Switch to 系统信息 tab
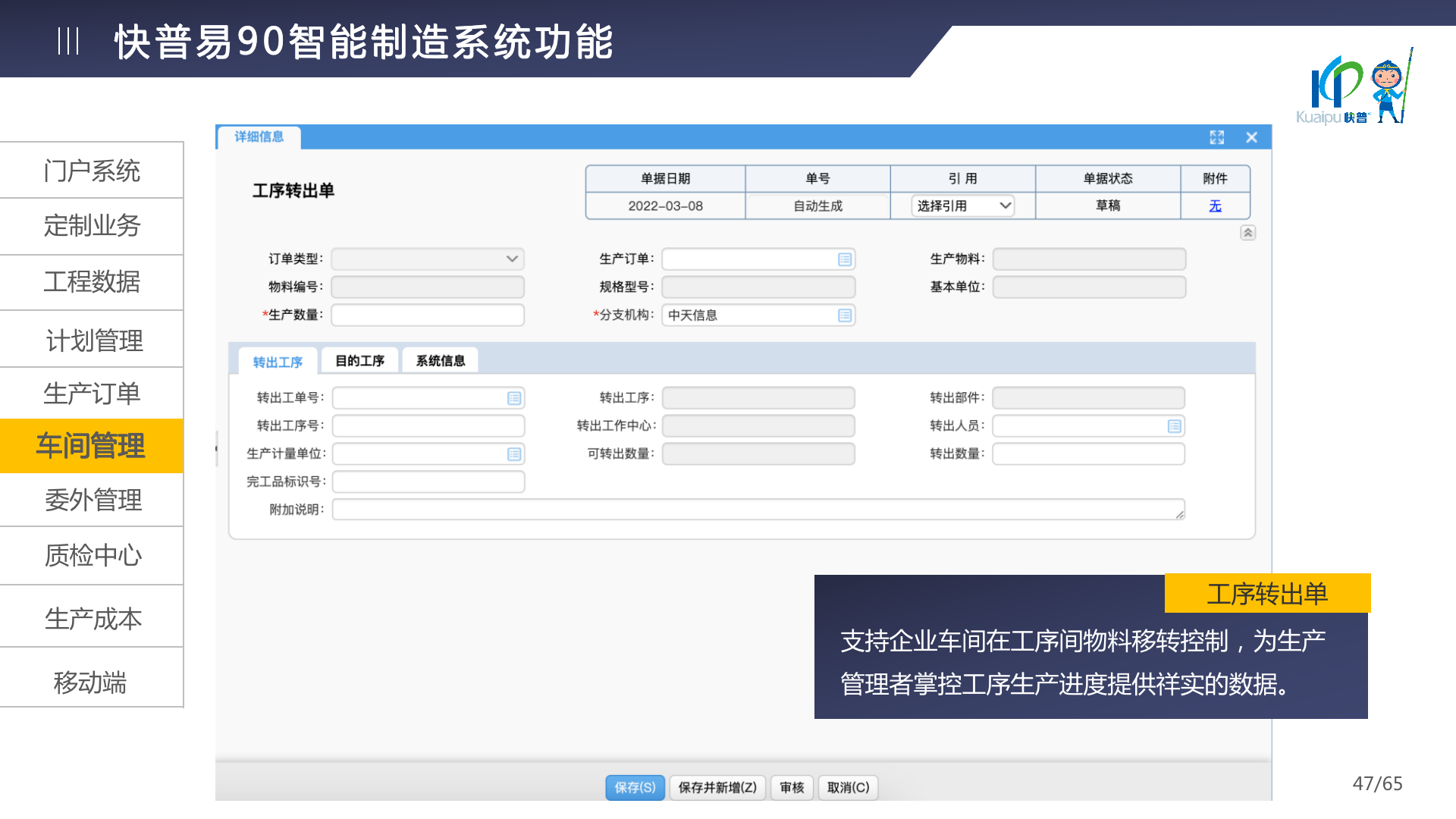 440,361
